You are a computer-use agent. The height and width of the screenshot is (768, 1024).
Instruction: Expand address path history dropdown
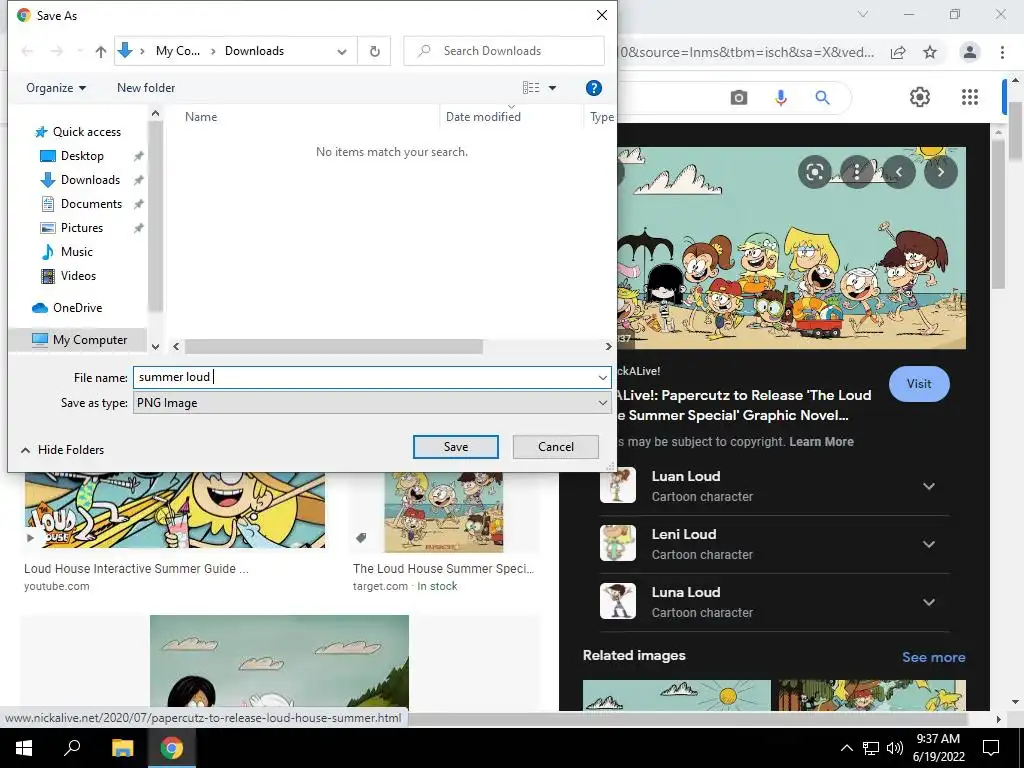[342, 51]
